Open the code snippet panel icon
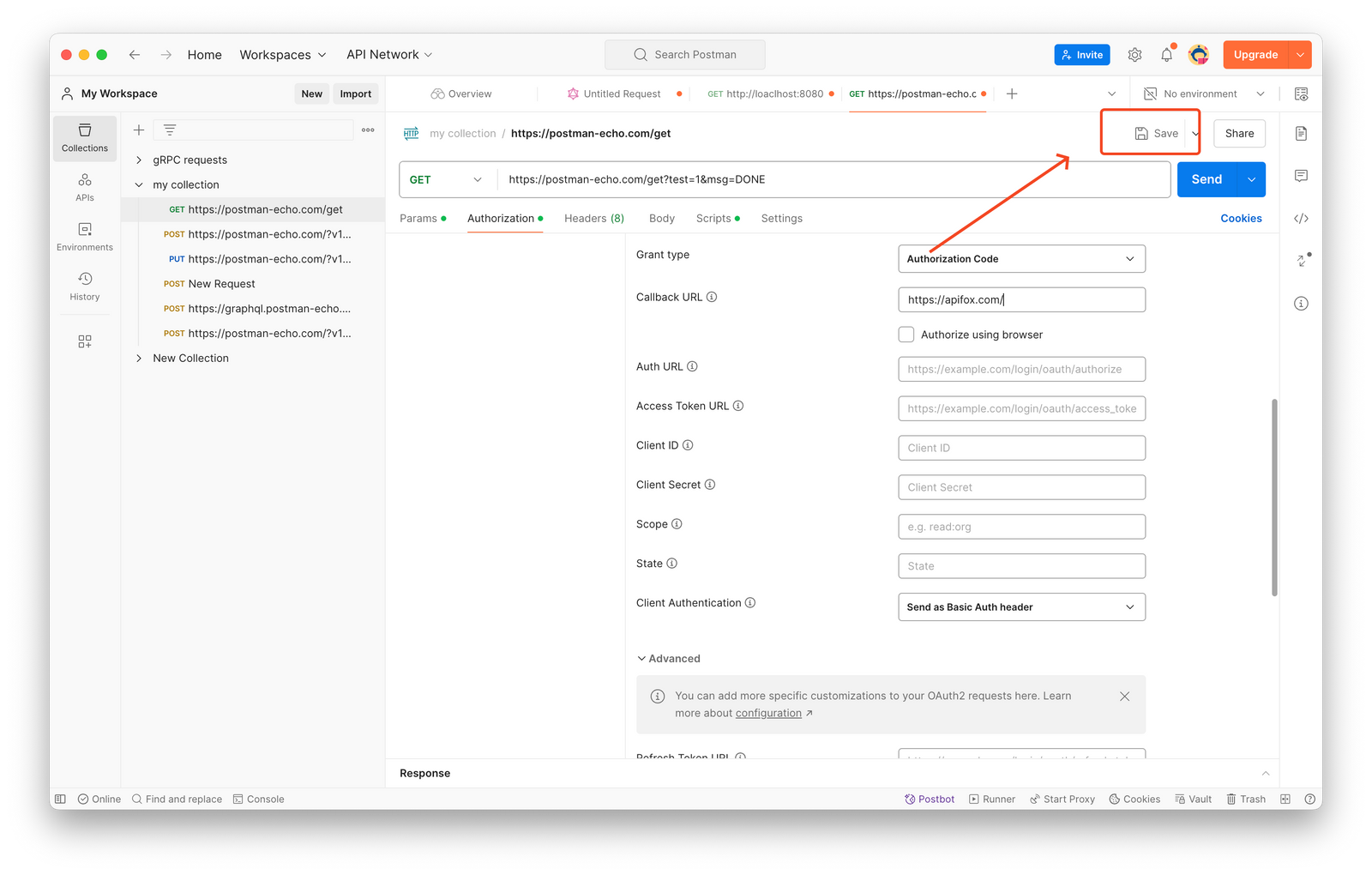 tap(1301, 219)
